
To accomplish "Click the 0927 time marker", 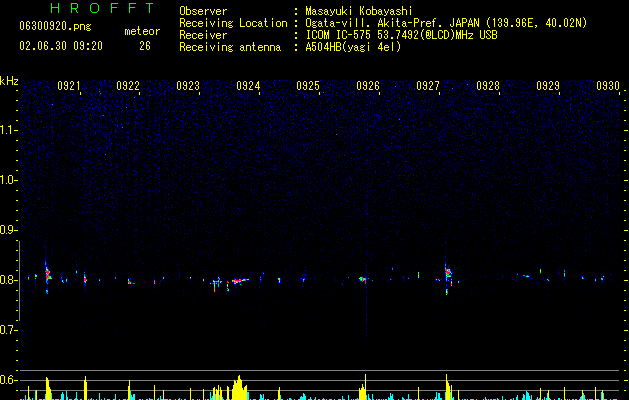I will tap(428, 86).
